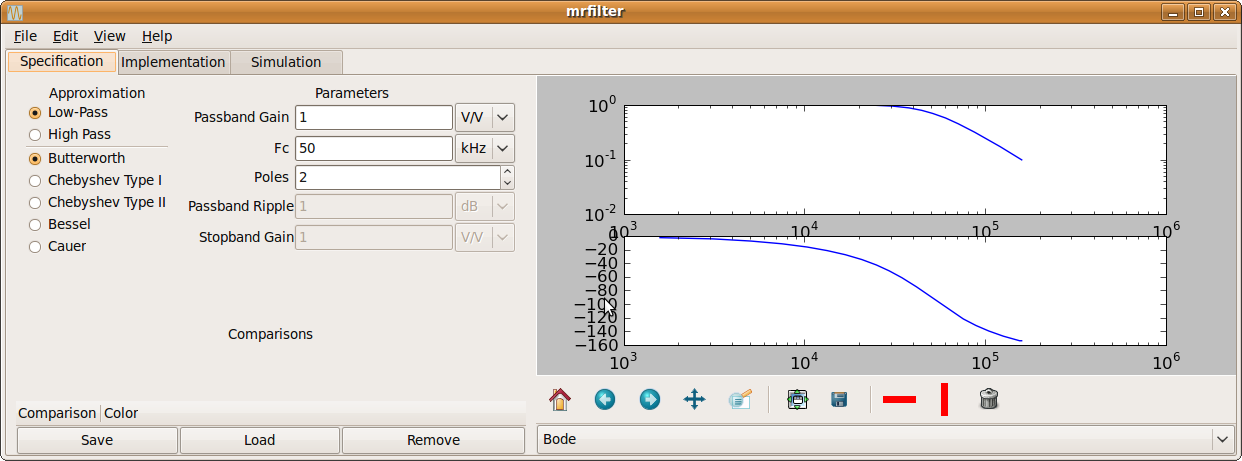Image resolution: width=1242 pixels, height=461 pixels.
Task: Click the trash can icon
Action: [x=989, y=400]
